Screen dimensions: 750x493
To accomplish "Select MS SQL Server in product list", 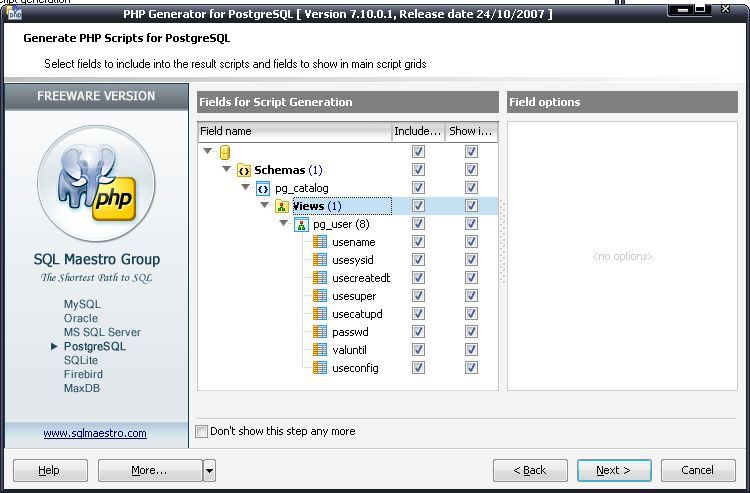I will (102, 332).
